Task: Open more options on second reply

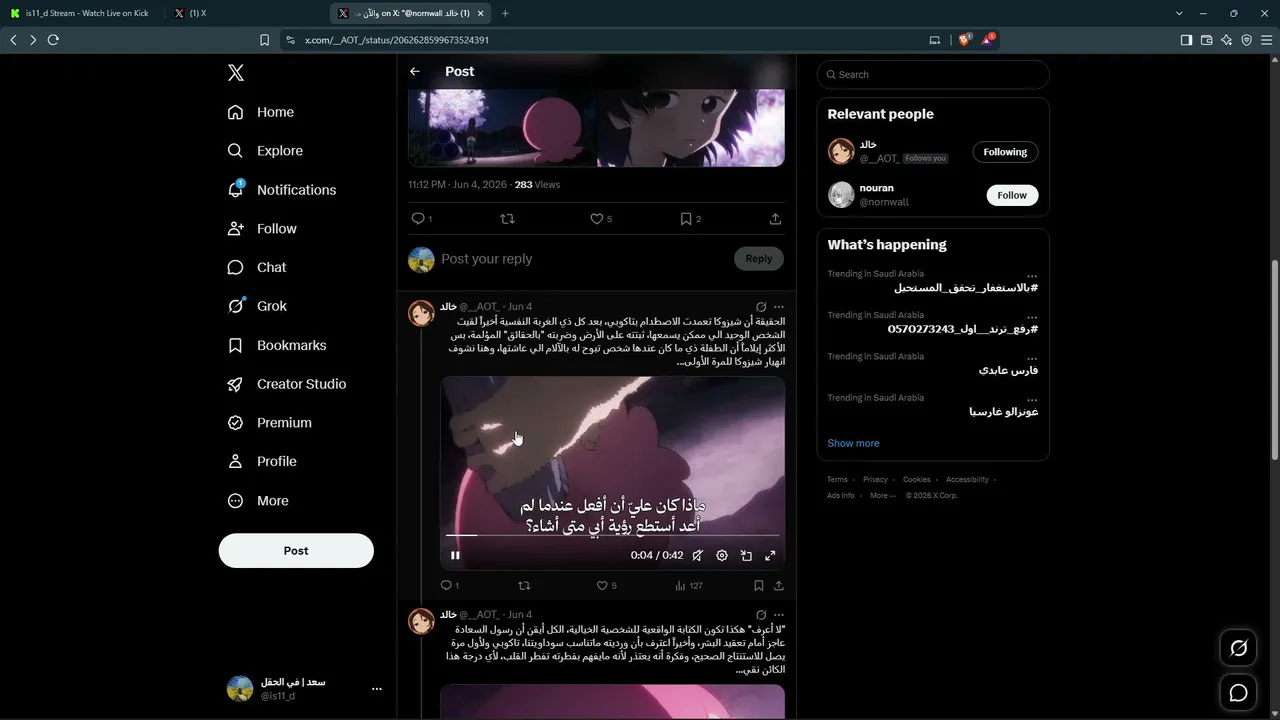Action: [779, 615]
